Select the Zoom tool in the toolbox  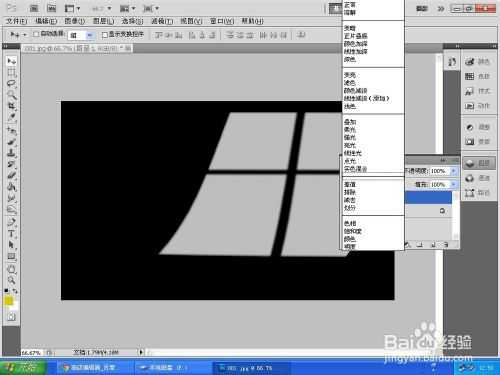pos(11,280)
